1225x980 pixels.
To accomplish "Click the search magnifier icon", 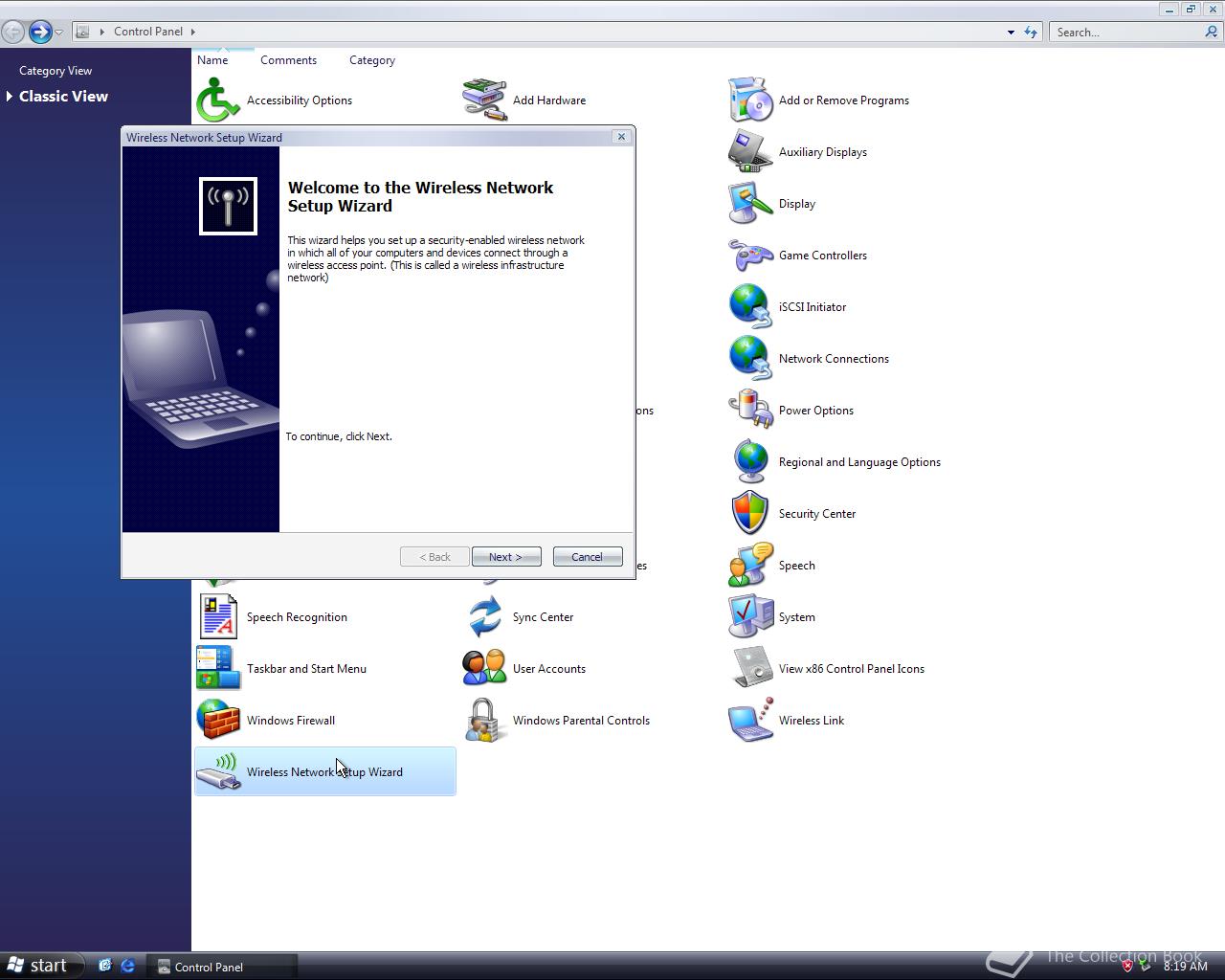I will 1212,32.
